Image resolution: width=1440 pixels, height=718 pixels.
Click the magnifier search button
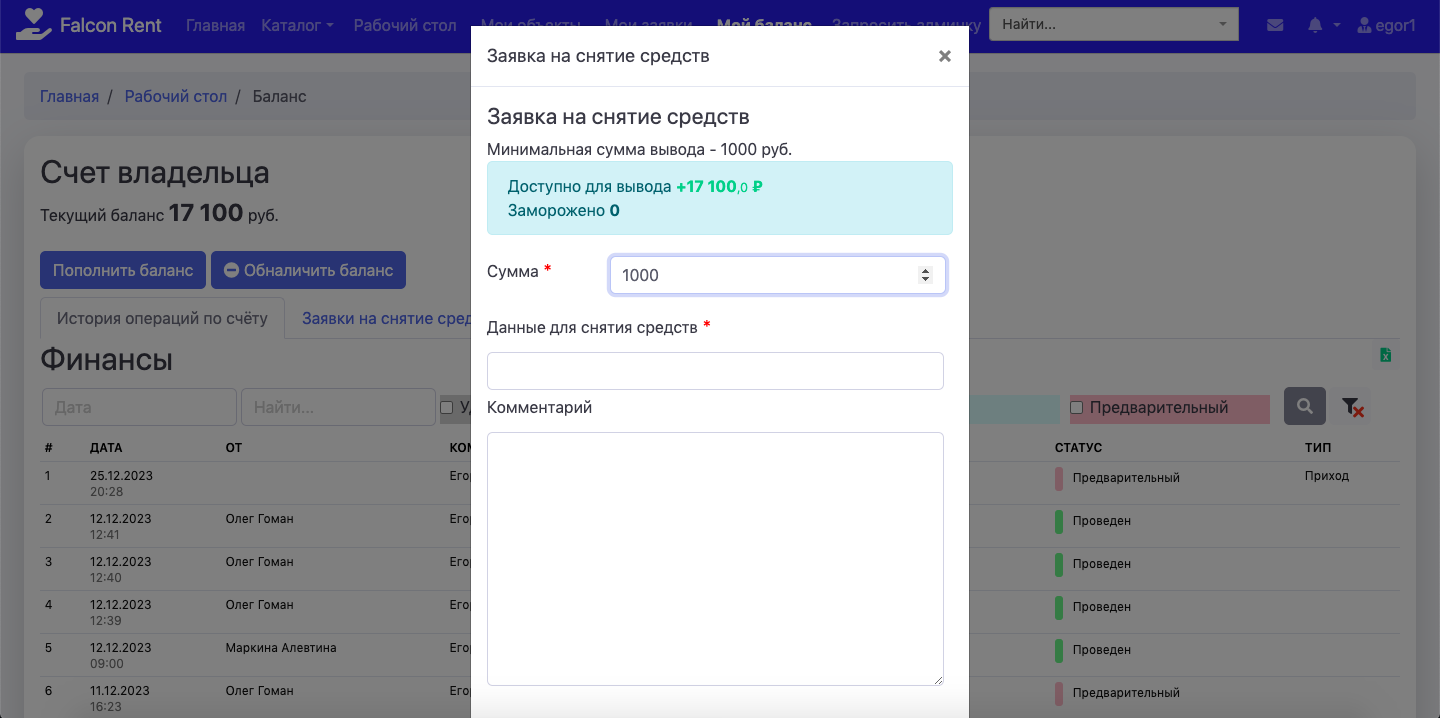1305,407
